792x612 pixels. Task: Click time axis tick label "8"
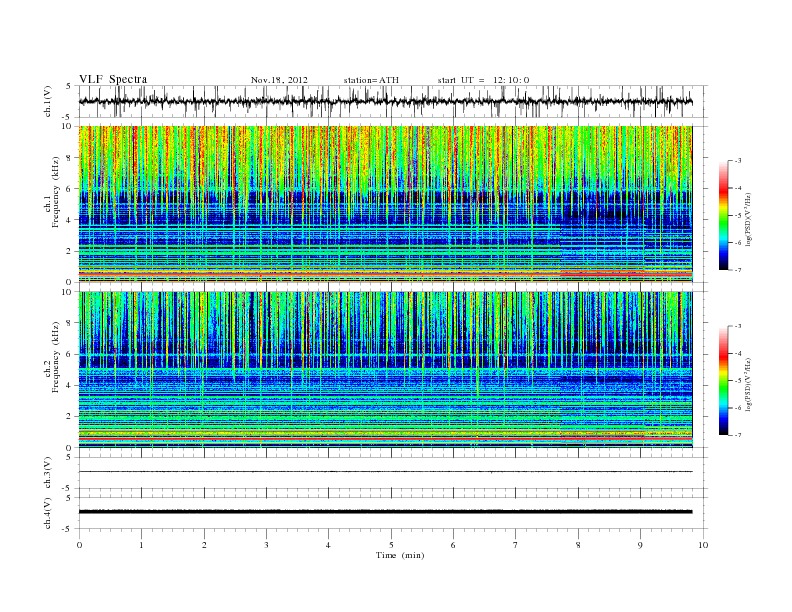pos(578,545)
